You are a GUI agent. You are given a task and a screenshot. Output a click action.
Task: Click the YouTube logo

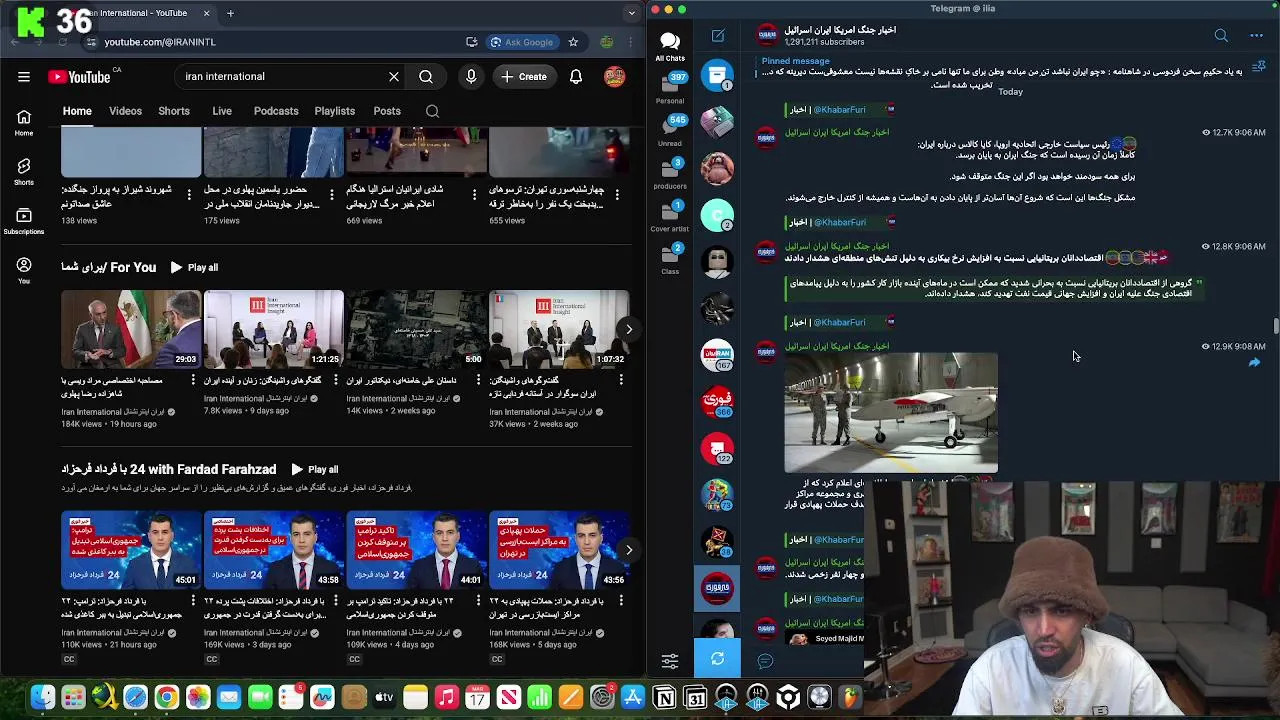79,77
